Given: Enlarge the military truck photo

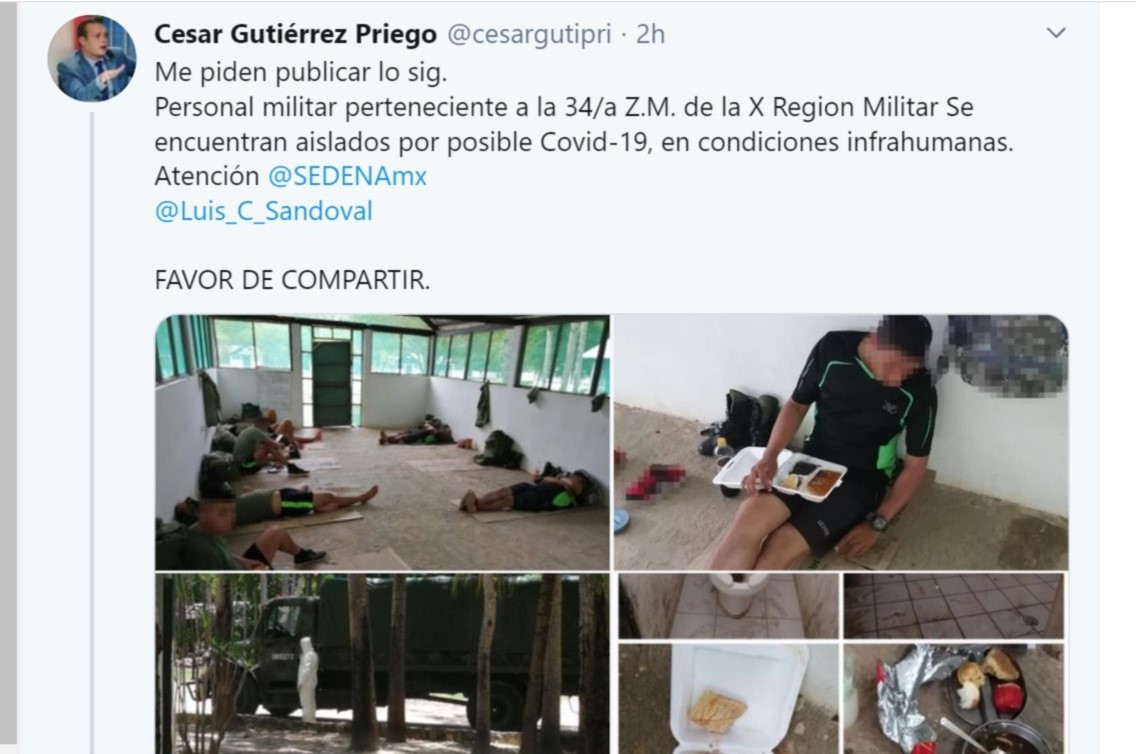Looking at the screenshot, I should (383, 664).
